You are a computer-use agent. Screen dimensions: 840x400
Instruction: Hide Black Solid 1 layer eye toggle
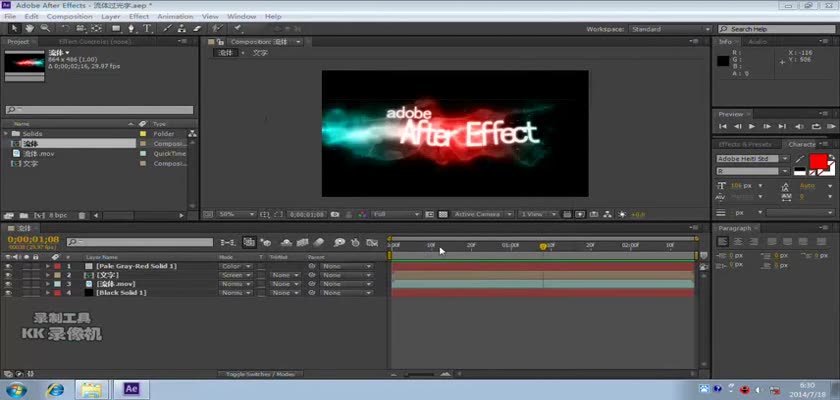pyautogui.click(x=8, y=293)
